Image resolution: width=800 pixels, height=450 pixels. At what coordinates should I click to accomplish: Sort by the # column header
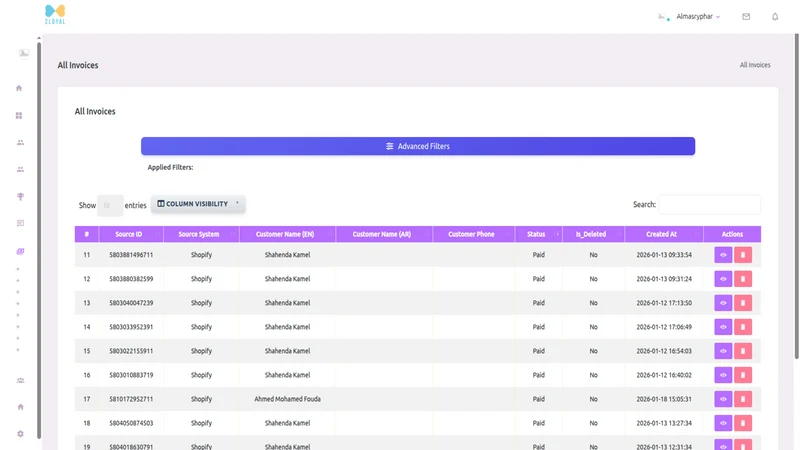click(87, 234)
